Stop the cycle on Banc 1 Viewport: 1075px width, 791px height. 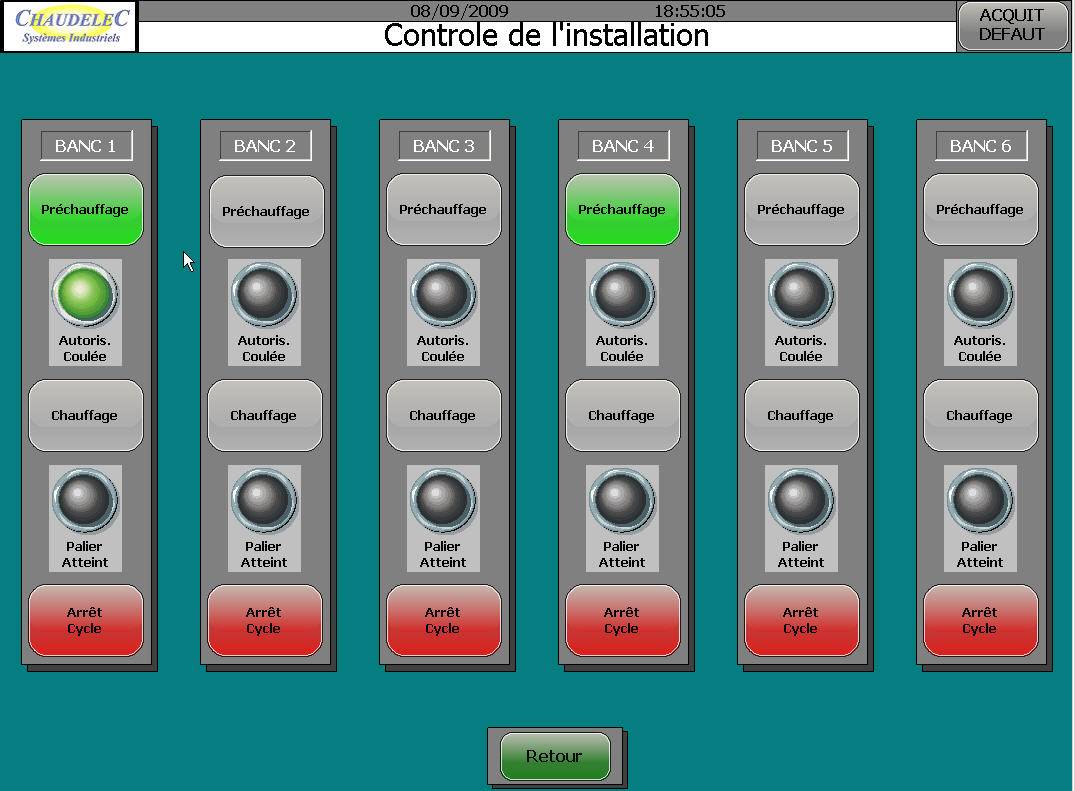pyautogui.click(x=85, y=620)
